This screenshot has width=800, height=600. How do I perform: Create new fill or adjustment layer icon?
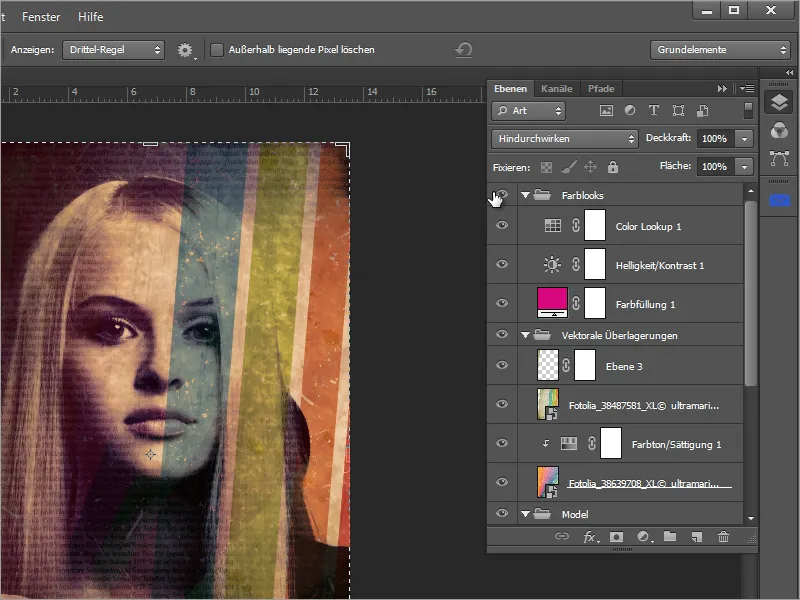(644, 537)
